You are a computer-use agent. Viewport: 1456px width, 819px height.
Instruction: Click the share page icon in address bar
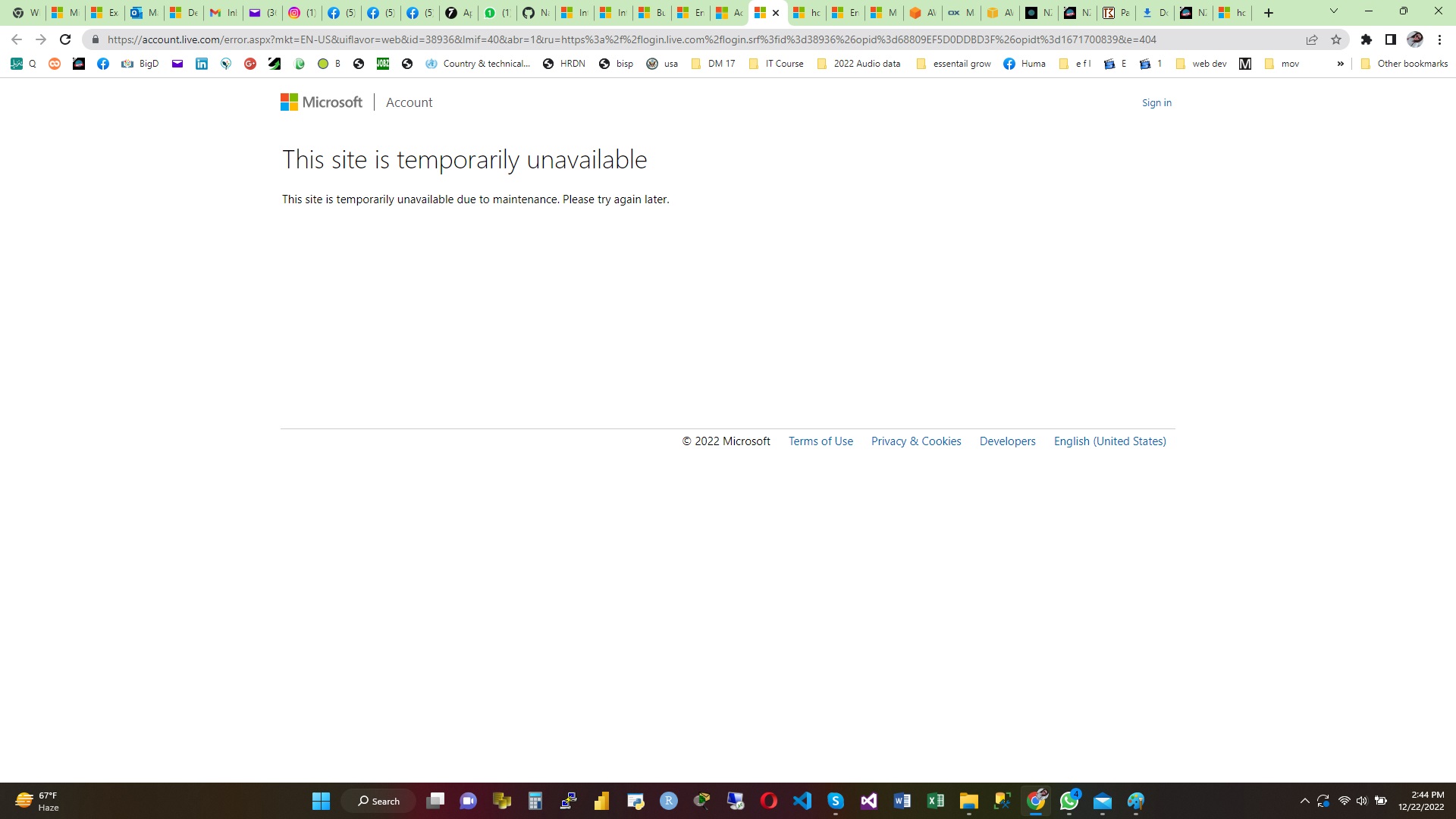click(1312, 39)
